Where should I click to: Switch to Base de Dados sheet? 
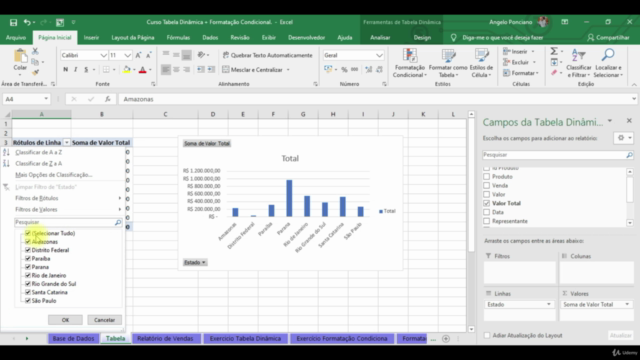click(x=73, y=339)
